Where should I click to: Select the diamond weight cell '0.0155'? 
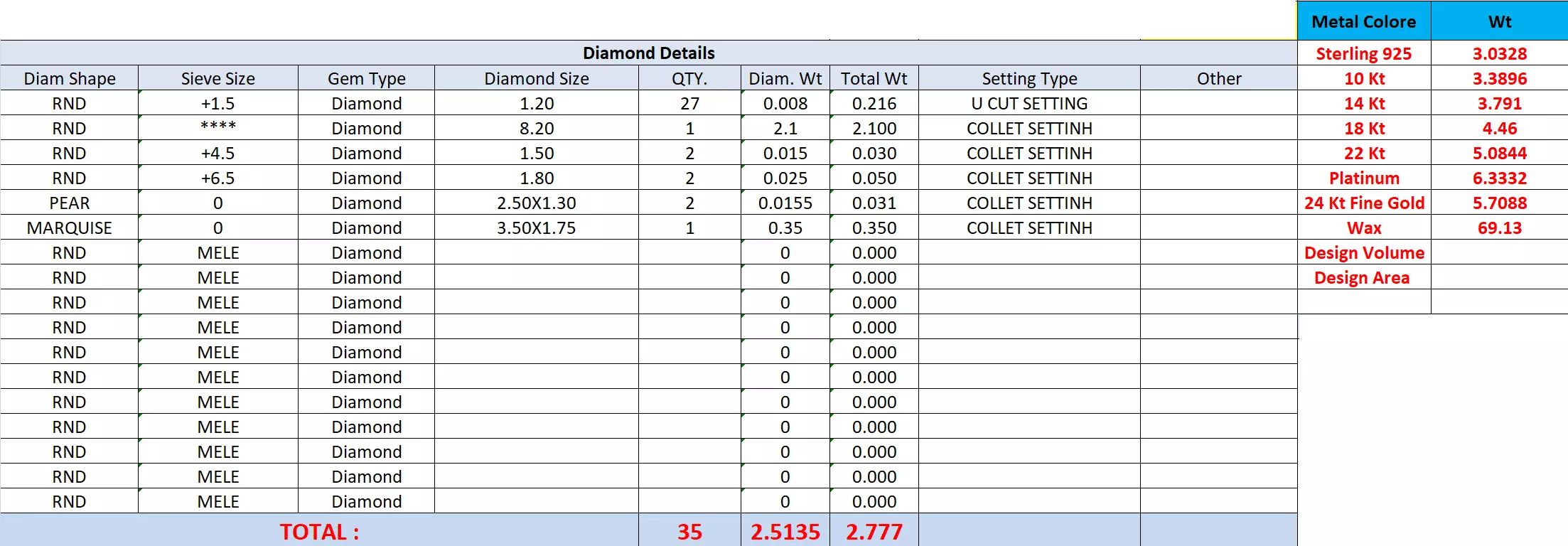tap(785, 203)
